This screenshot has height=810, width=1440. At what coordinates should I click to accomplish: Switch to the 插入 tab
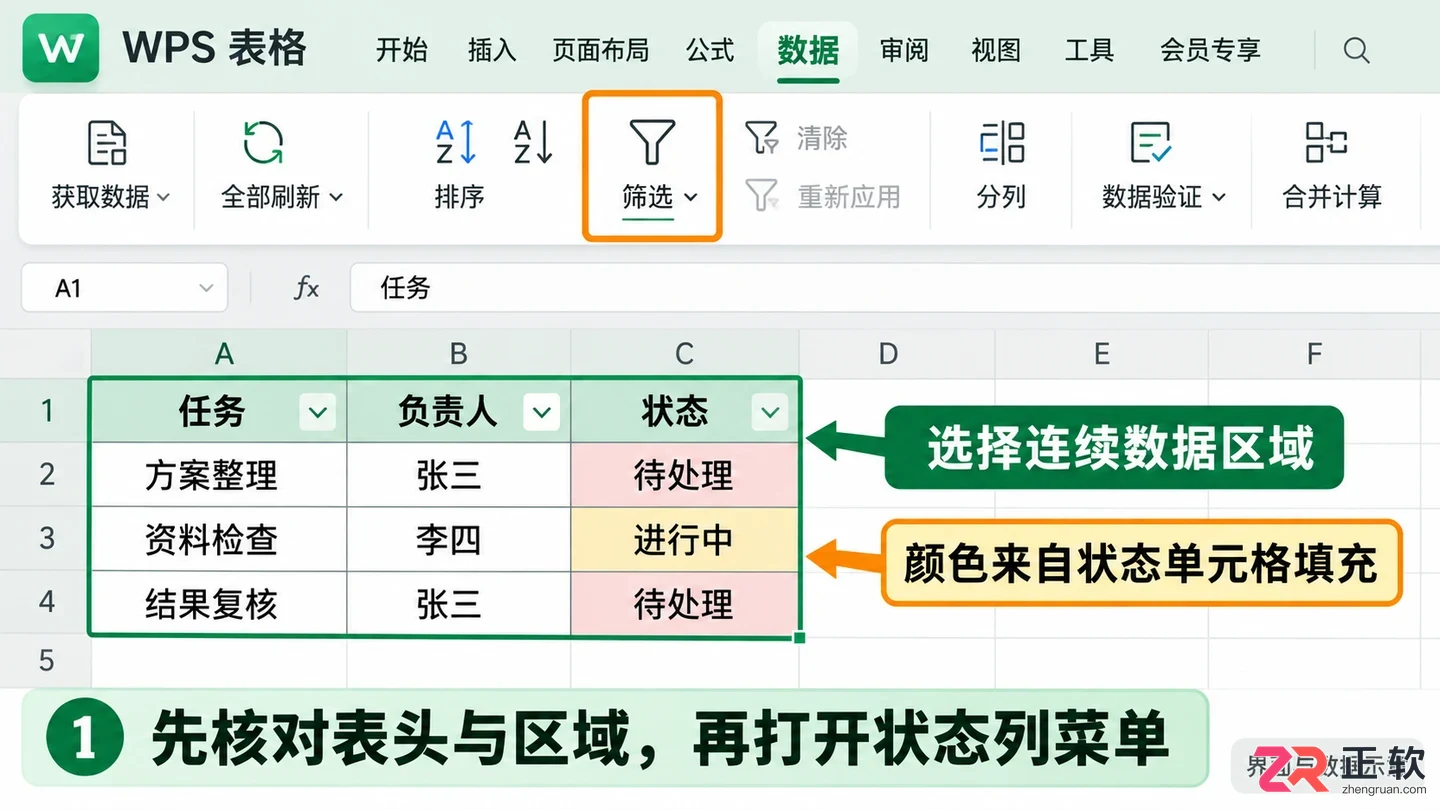point(492,50)
